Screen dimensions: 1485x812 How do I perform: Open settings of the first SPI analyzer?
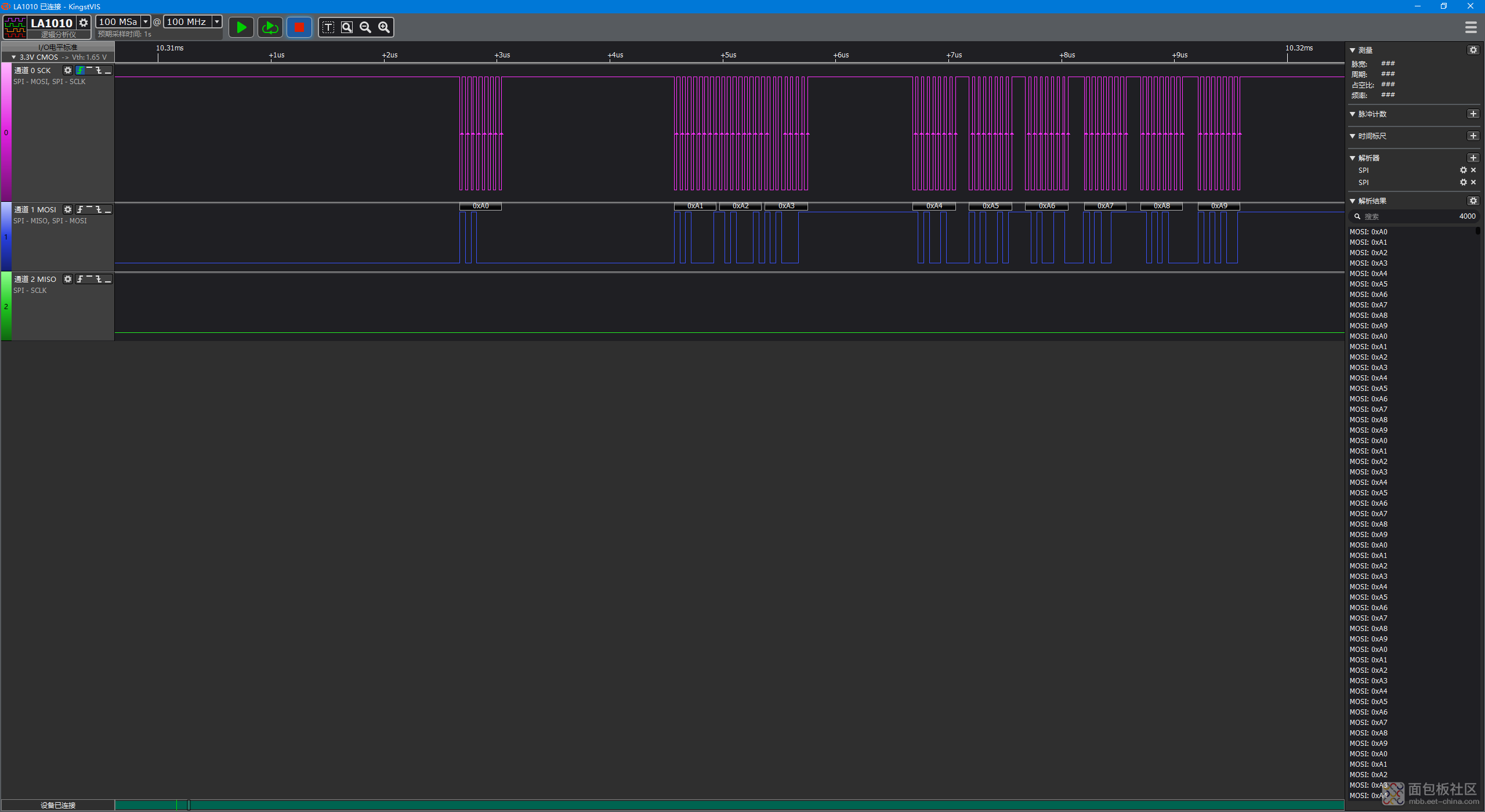(x=1464, y=171)
